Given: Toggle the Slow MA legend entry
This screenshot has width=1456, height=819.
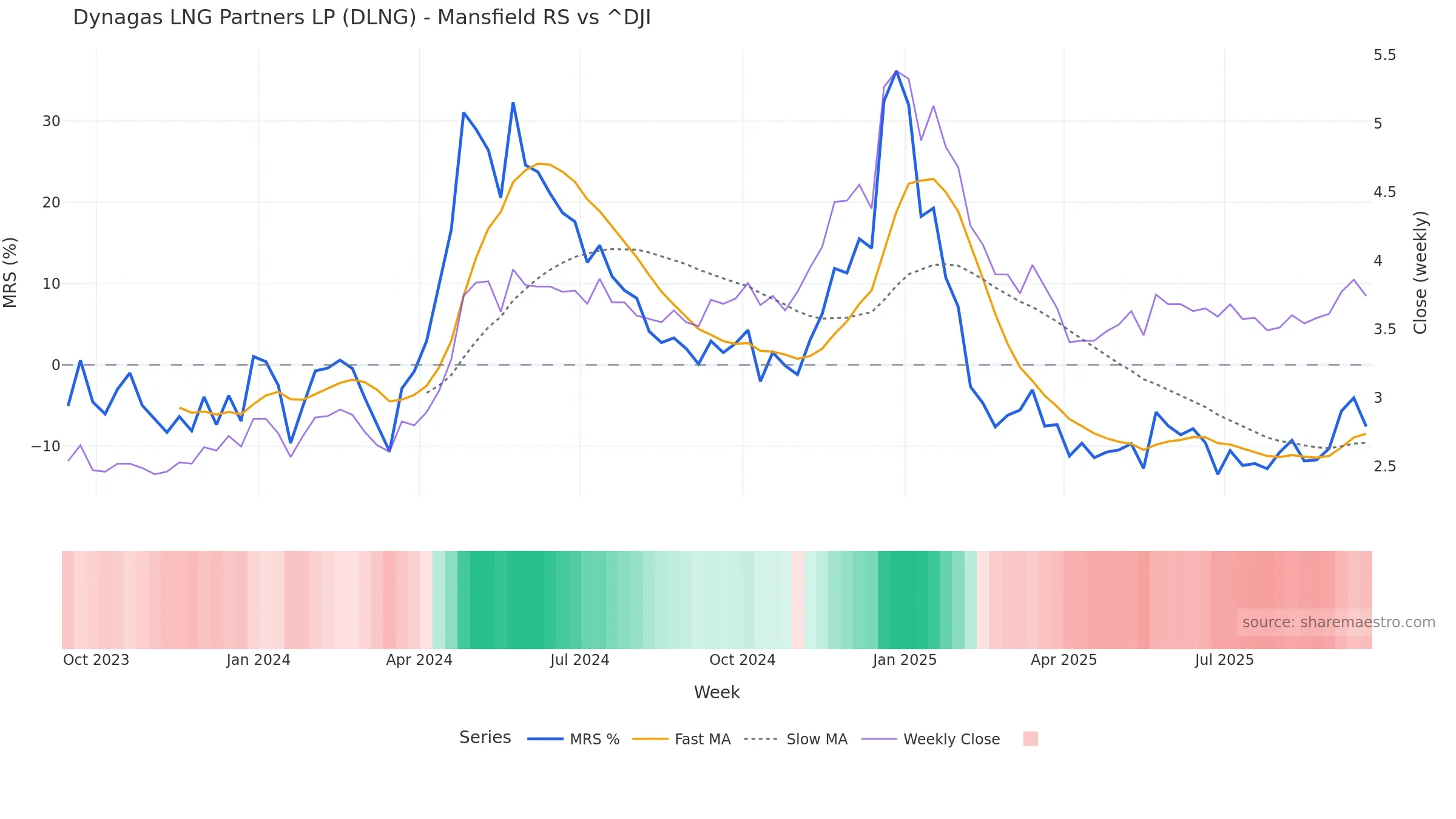Looking at the screenshot, I should click(x=796, y=739).
